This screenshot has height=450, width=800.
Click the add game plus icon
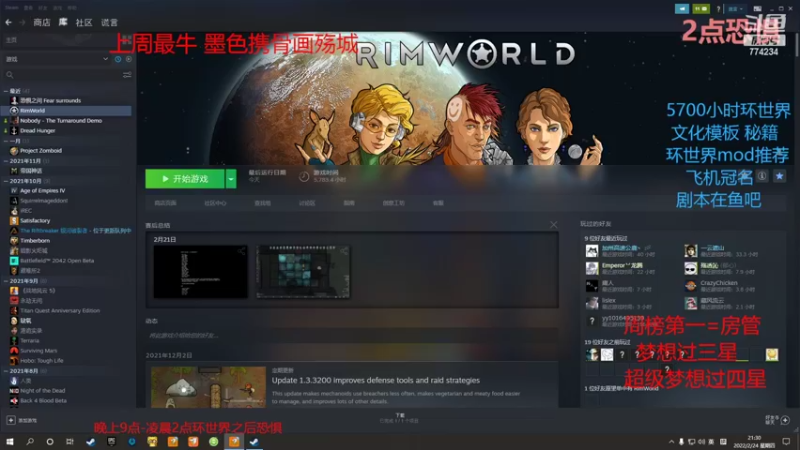[x=11, y=420]
